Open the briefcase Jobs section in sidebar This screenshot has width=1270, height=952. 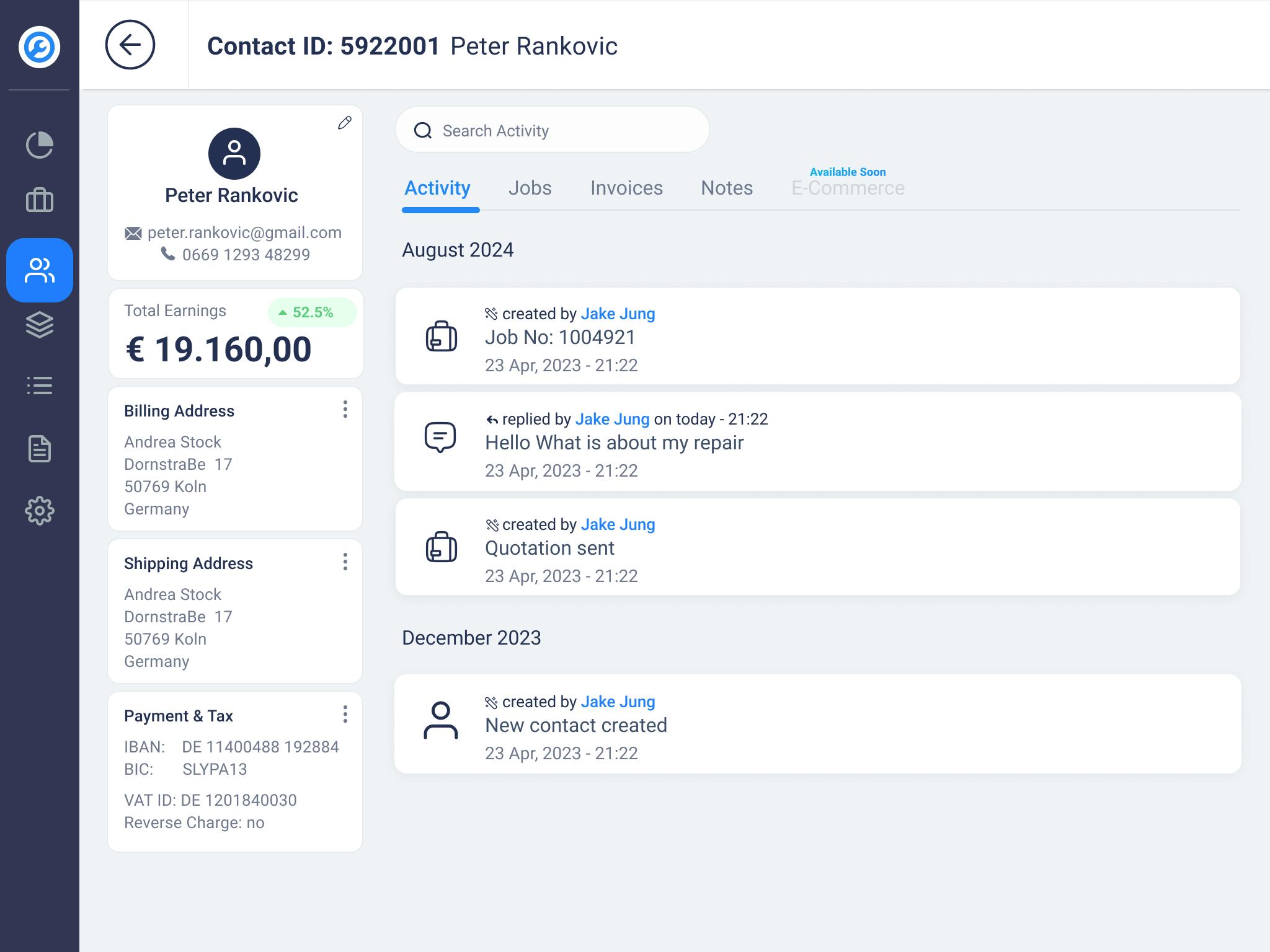[x=39, y=200]
